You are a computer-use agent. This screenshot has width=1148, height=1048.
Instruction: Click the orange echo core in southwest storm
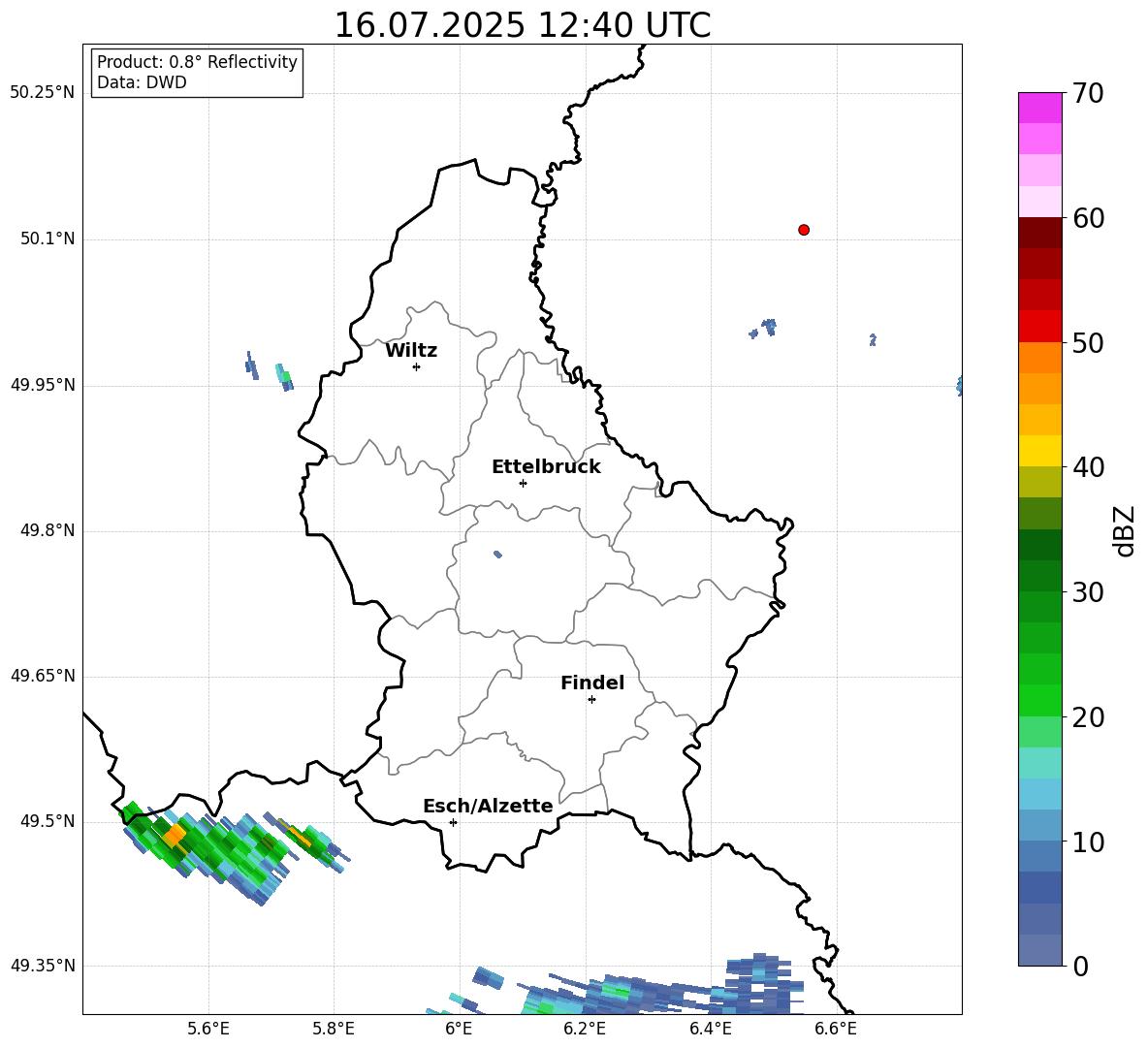point(175,835)
